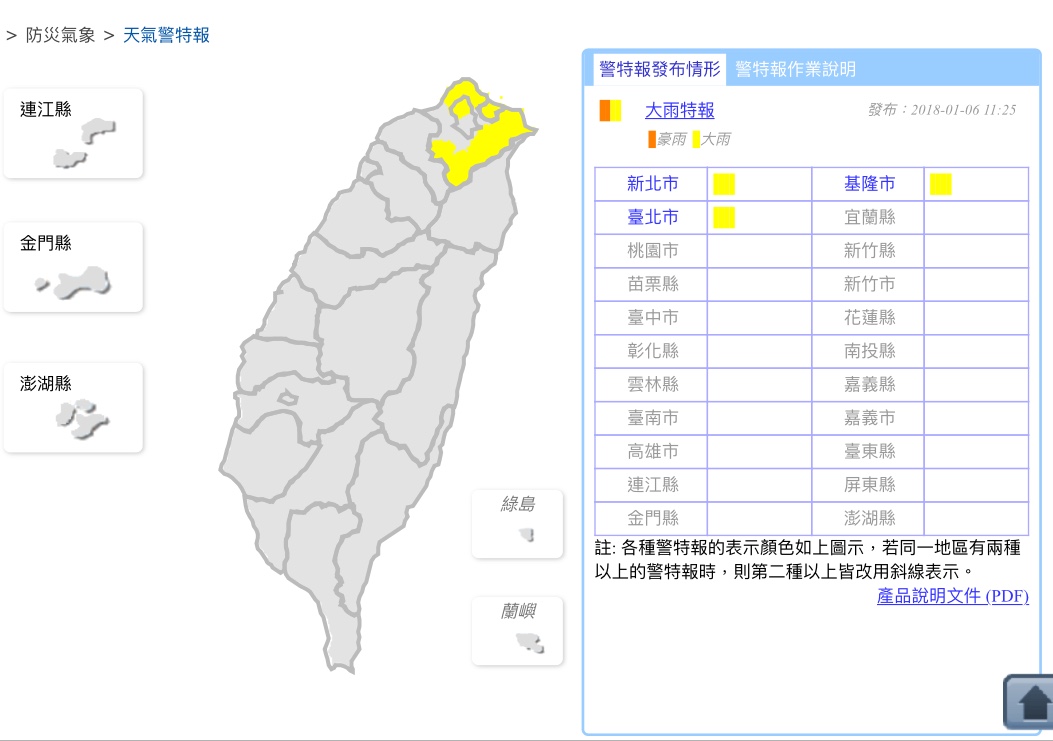The width and height of the screenshot is (1053, 741).
Task: Click the yellow swatch beside 臺北市
Action: pos(724,218)
